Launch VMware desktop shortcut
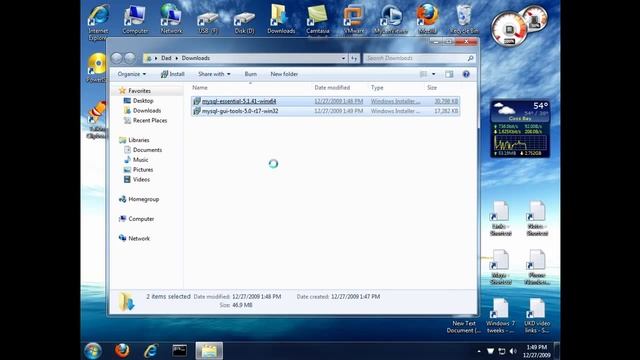 click(x=353, y=19)
